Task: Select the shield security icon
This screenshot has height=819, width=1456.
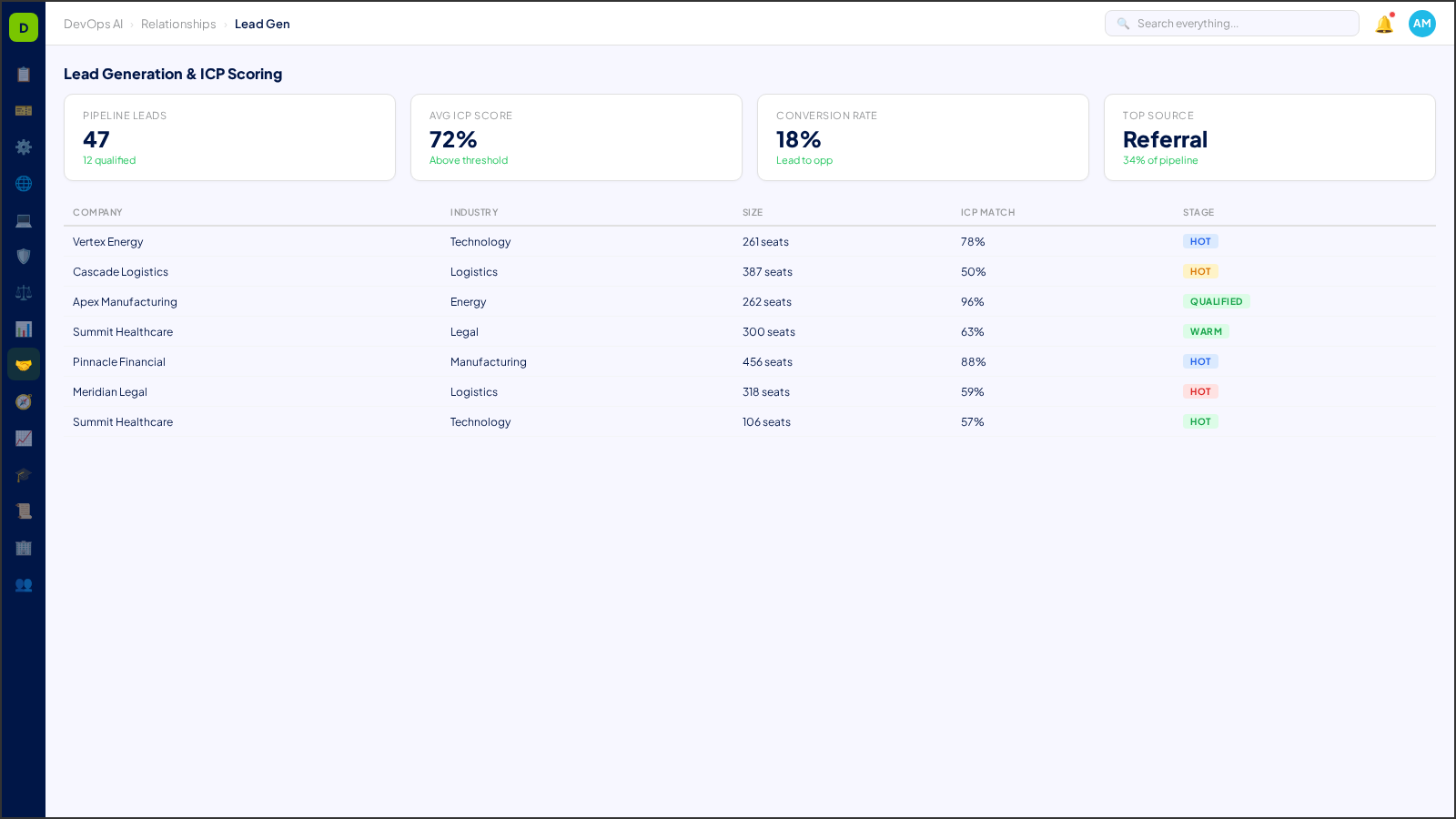Action: tap(23, 256)
